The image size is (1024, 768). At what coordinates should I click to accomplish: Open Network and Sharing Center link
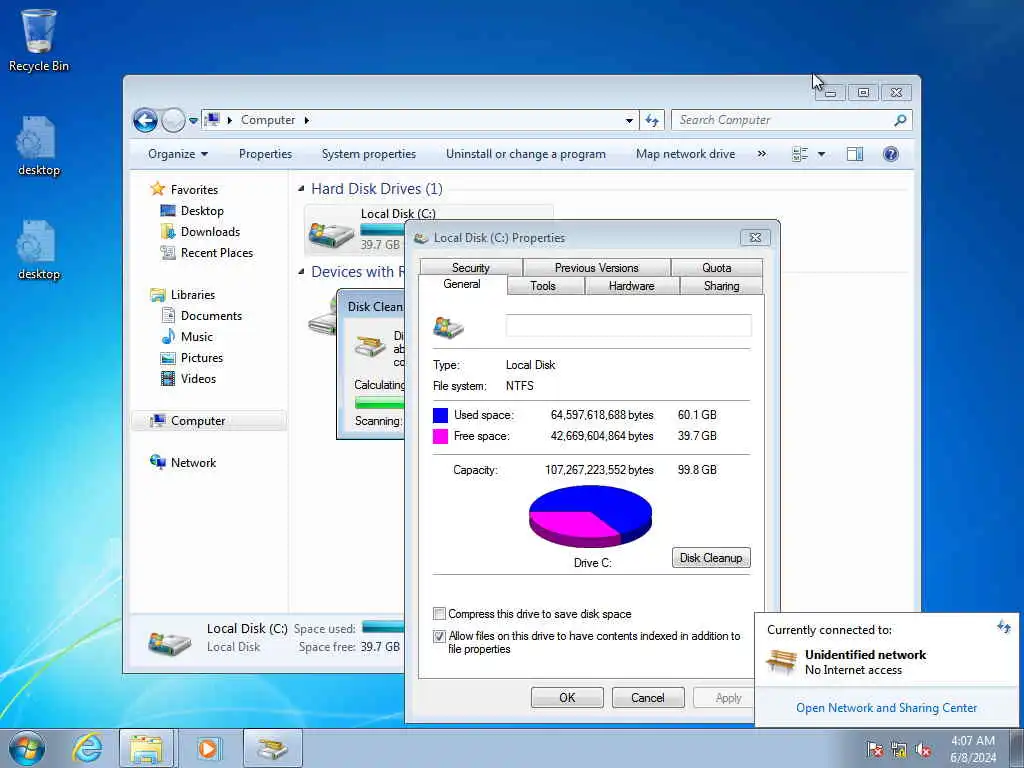(x=886, y=708)
